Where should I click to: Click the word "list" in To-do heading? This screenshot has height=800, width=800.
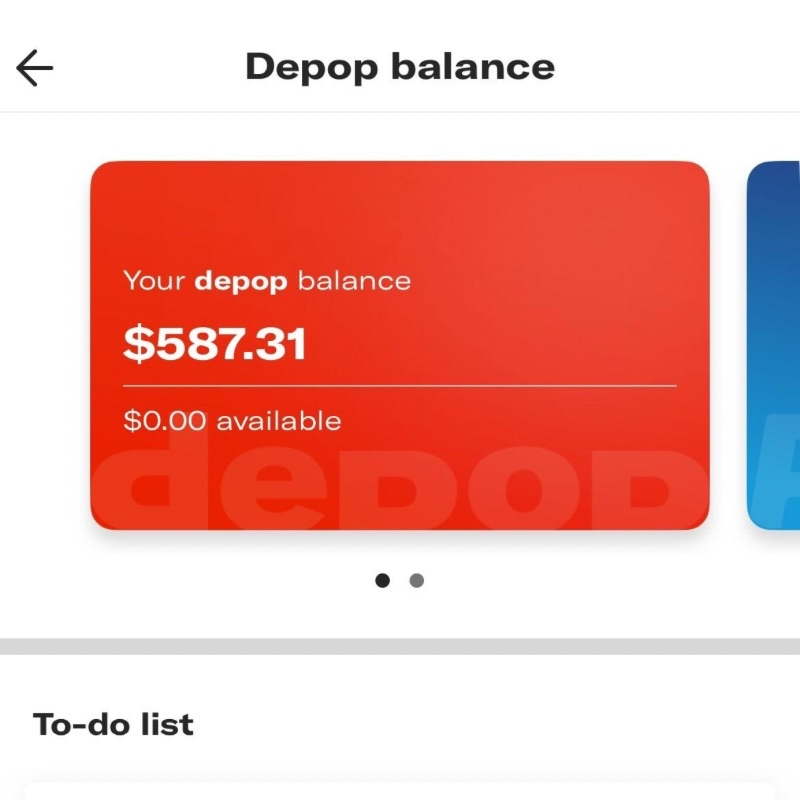169,724
